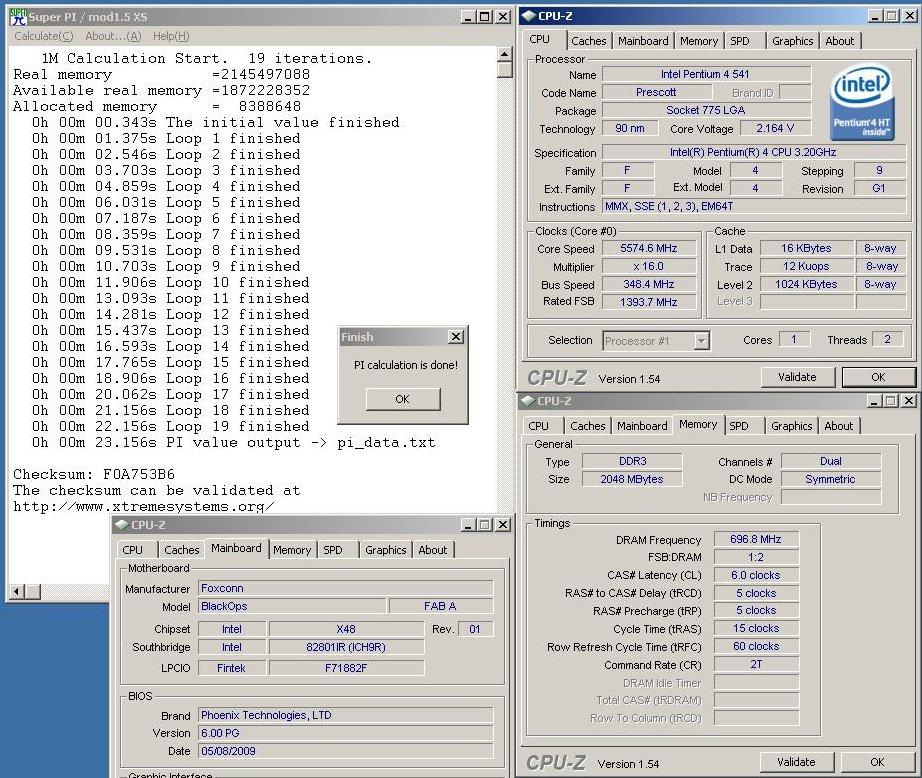Click the Core Voltage value 2.164 V
922x778 pixels.
pos(775,128)
